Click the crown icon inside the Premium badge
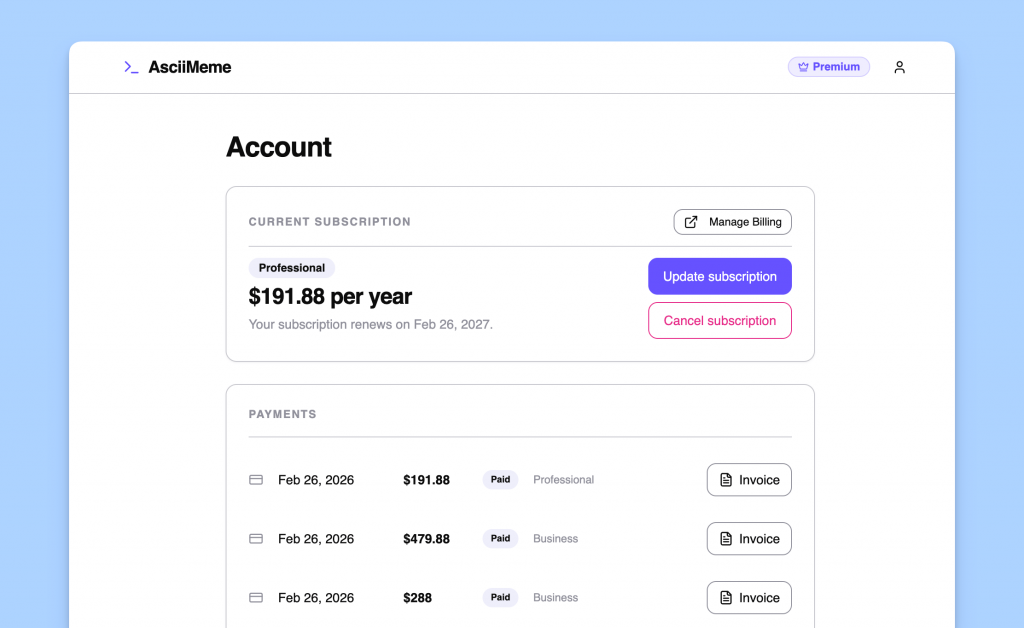This screenshot has height=628, width=1024. point(803,66)
